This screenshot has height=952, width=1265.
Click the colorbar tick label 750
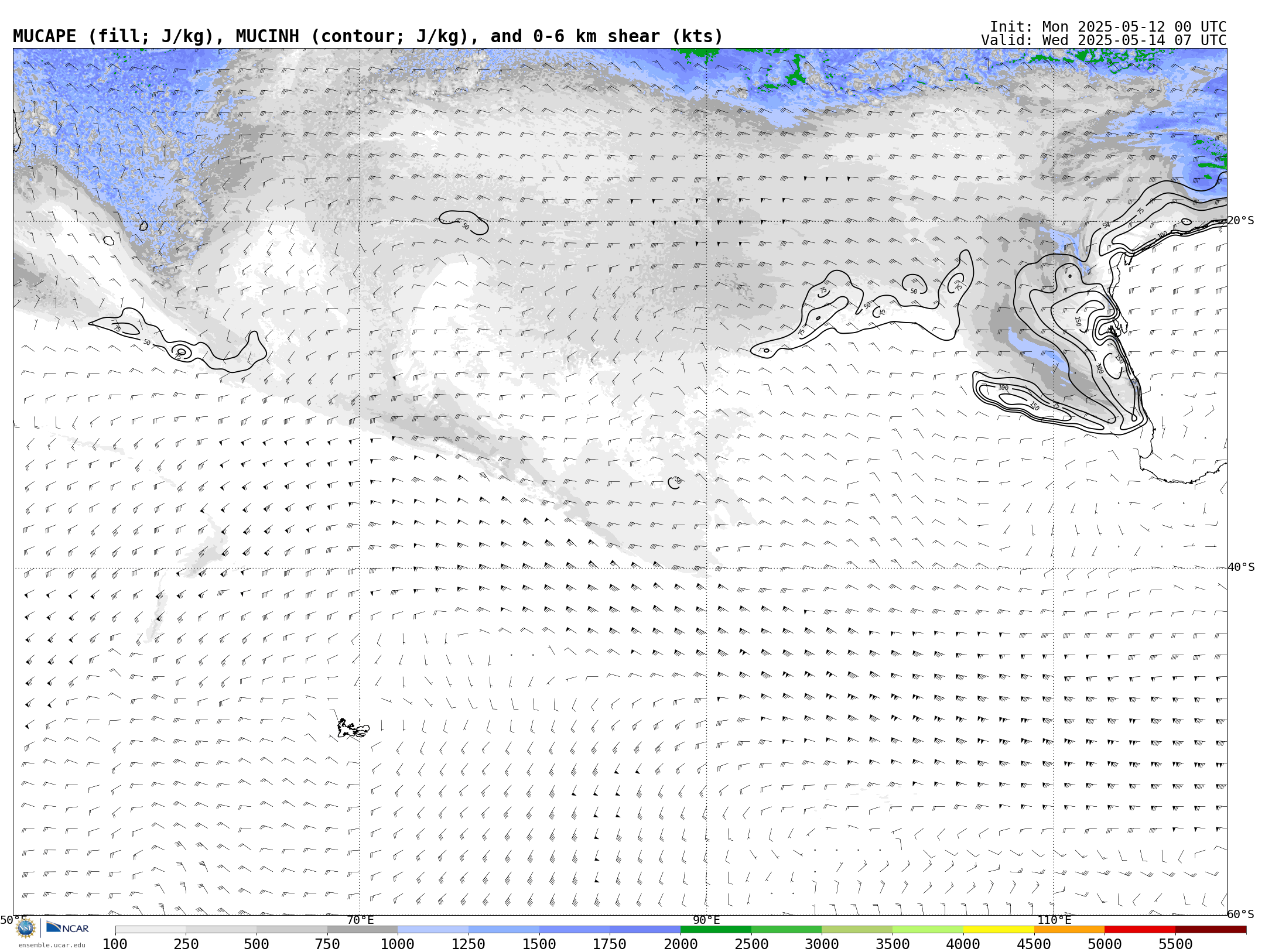pos(327,944)
